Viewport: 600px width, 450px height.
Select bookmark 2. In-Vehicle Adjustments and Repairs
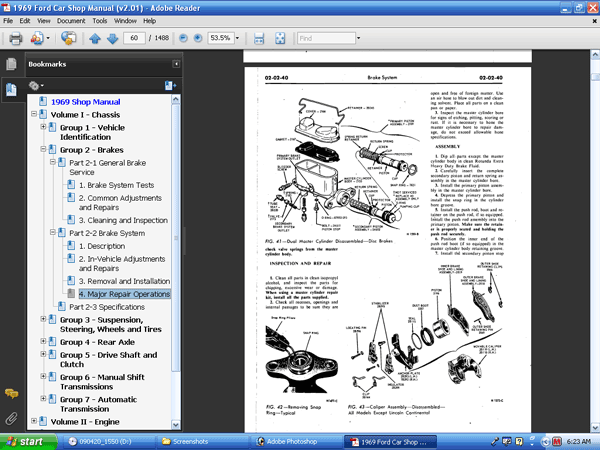[122, 264]
